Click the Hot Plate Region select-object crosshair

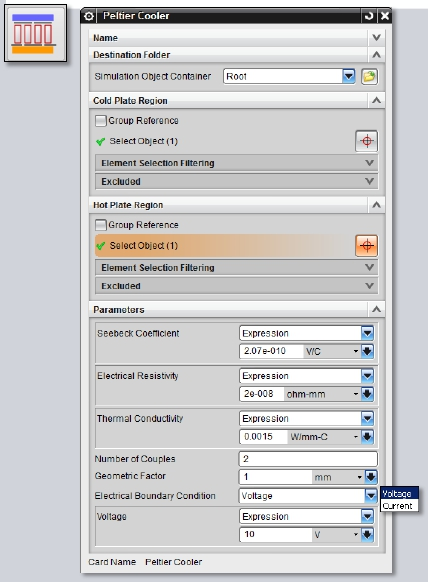tap(366, 246)
